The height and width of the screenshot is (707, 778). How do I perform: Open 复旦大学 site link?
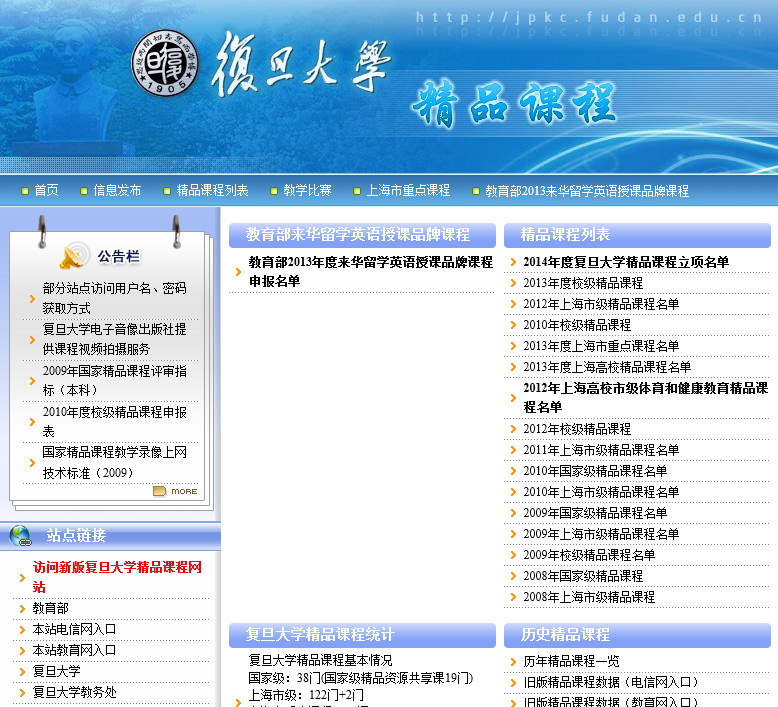pos(56,671)
